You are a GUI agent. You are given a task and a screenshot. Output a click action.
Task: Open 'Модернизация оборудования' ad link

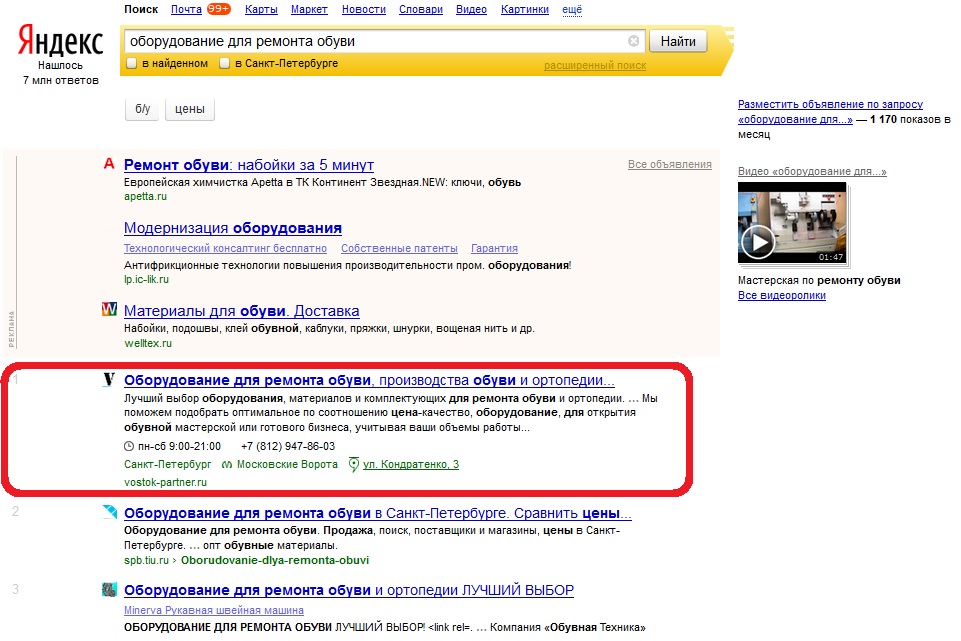coord(233,228)
